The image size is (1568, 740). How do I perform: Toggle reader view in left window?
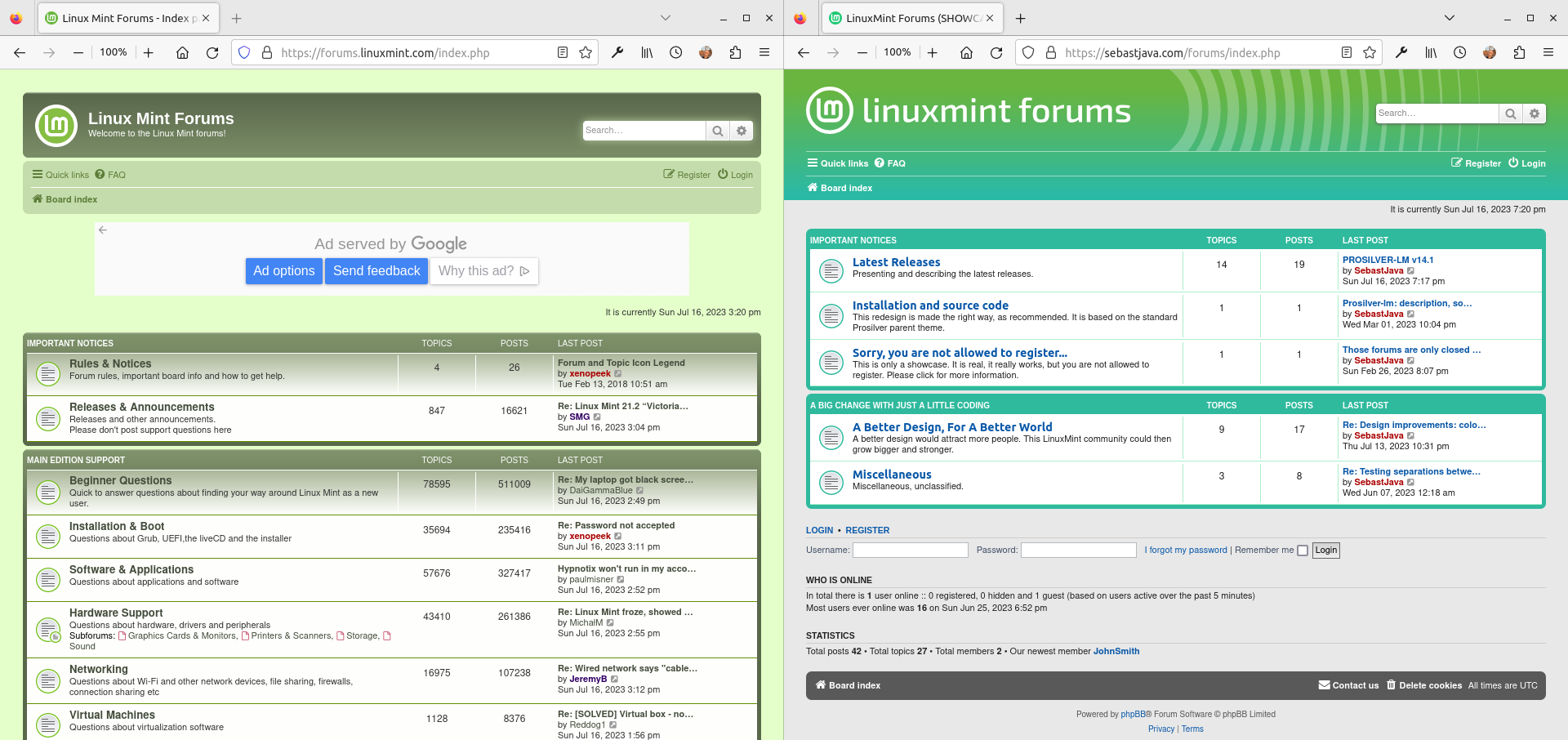[x=563, y=52]
